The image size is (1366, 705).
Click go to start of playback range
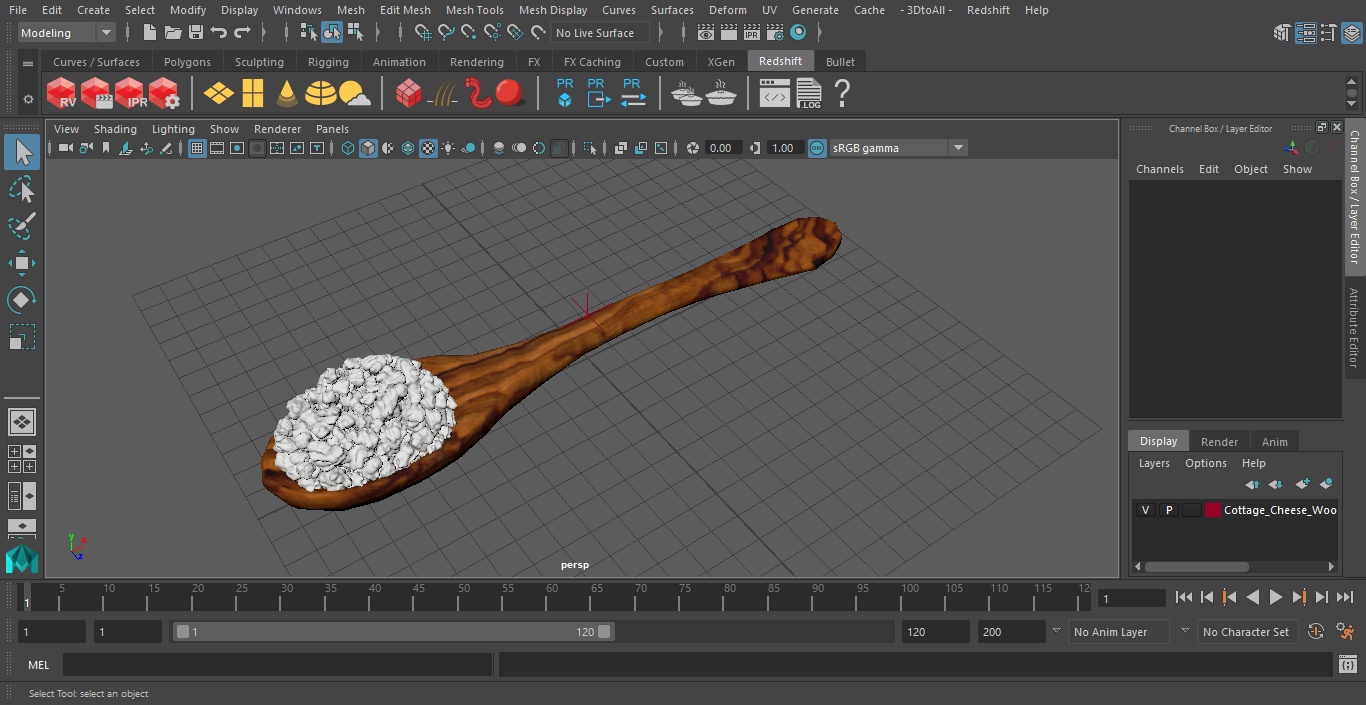(1184, 597)
